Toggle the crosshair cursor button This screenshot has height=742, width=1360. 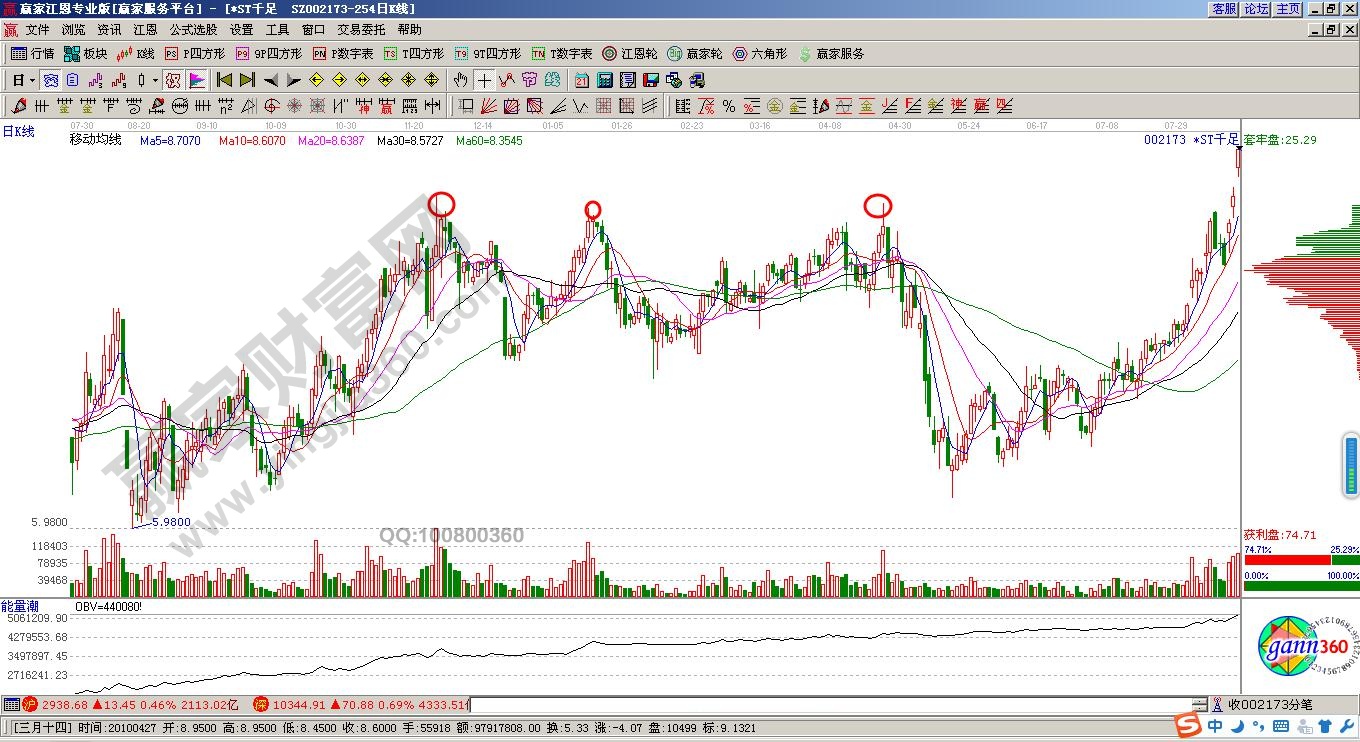[x=484, y=80]
